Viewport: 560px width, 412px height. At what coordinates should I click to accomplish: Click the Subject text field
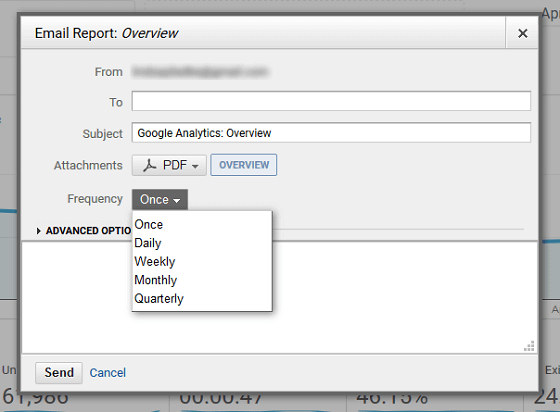pyautogui.click(x=331, y=133)
